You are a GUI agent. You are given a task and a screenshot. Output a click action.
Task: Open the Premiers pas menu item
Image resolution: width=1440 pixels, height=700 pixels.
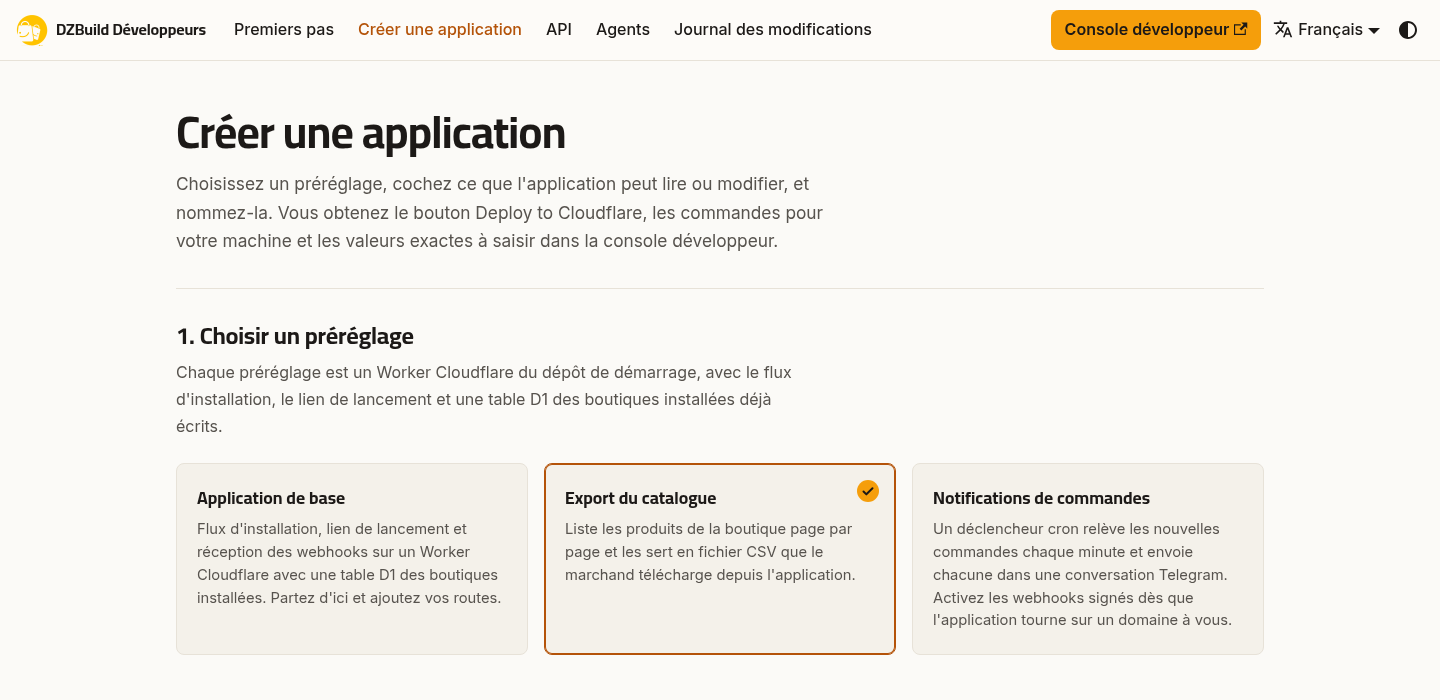click(284, 30)
